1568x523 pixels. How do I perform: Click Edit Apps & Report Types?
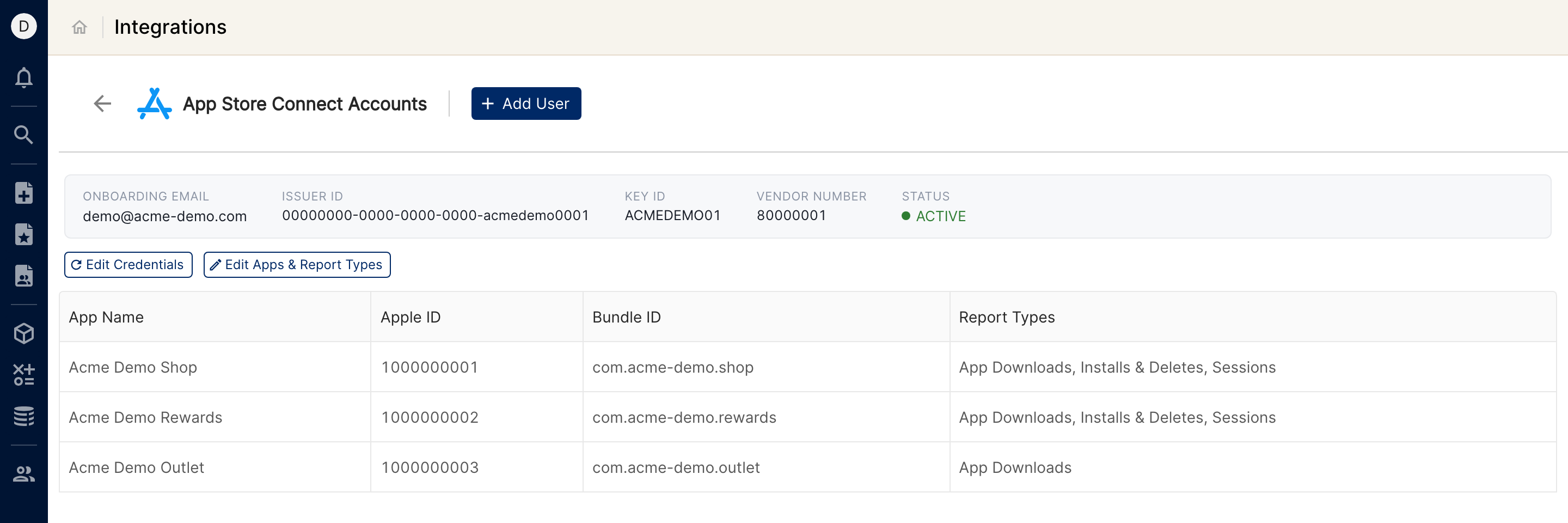297,265
